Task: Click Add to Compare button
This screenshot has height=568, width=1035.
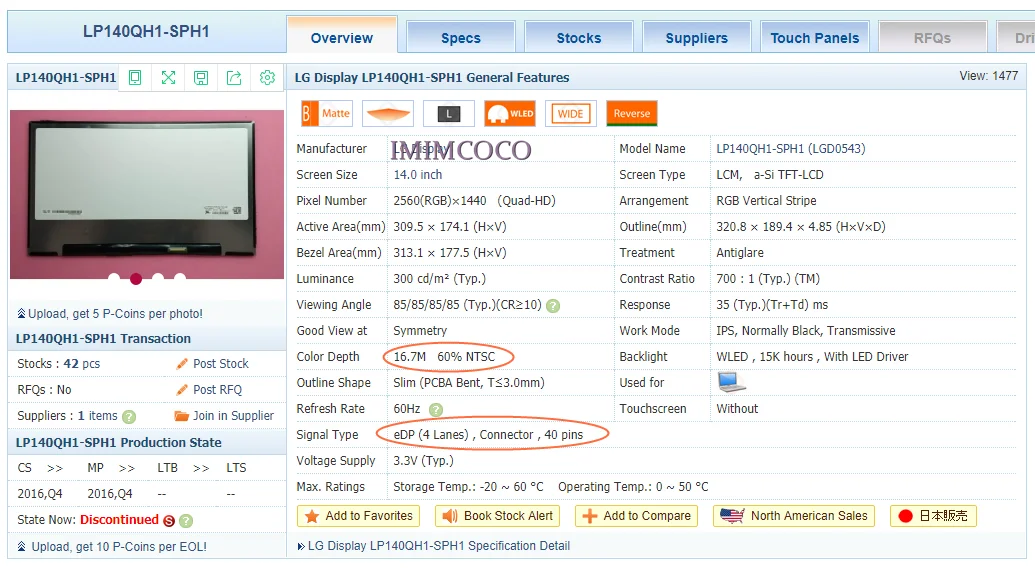Action: click(x=637, y=516)
